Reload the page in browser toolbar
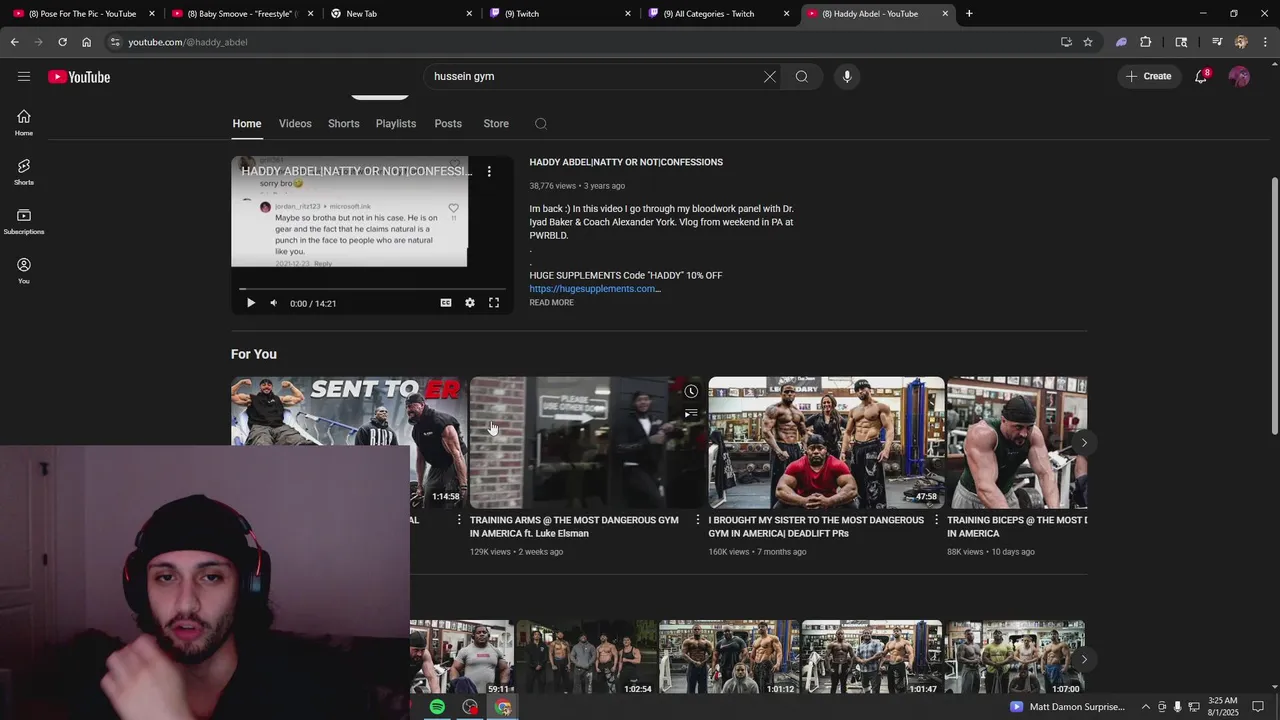The image size is (1280, 720). point(62,42)
